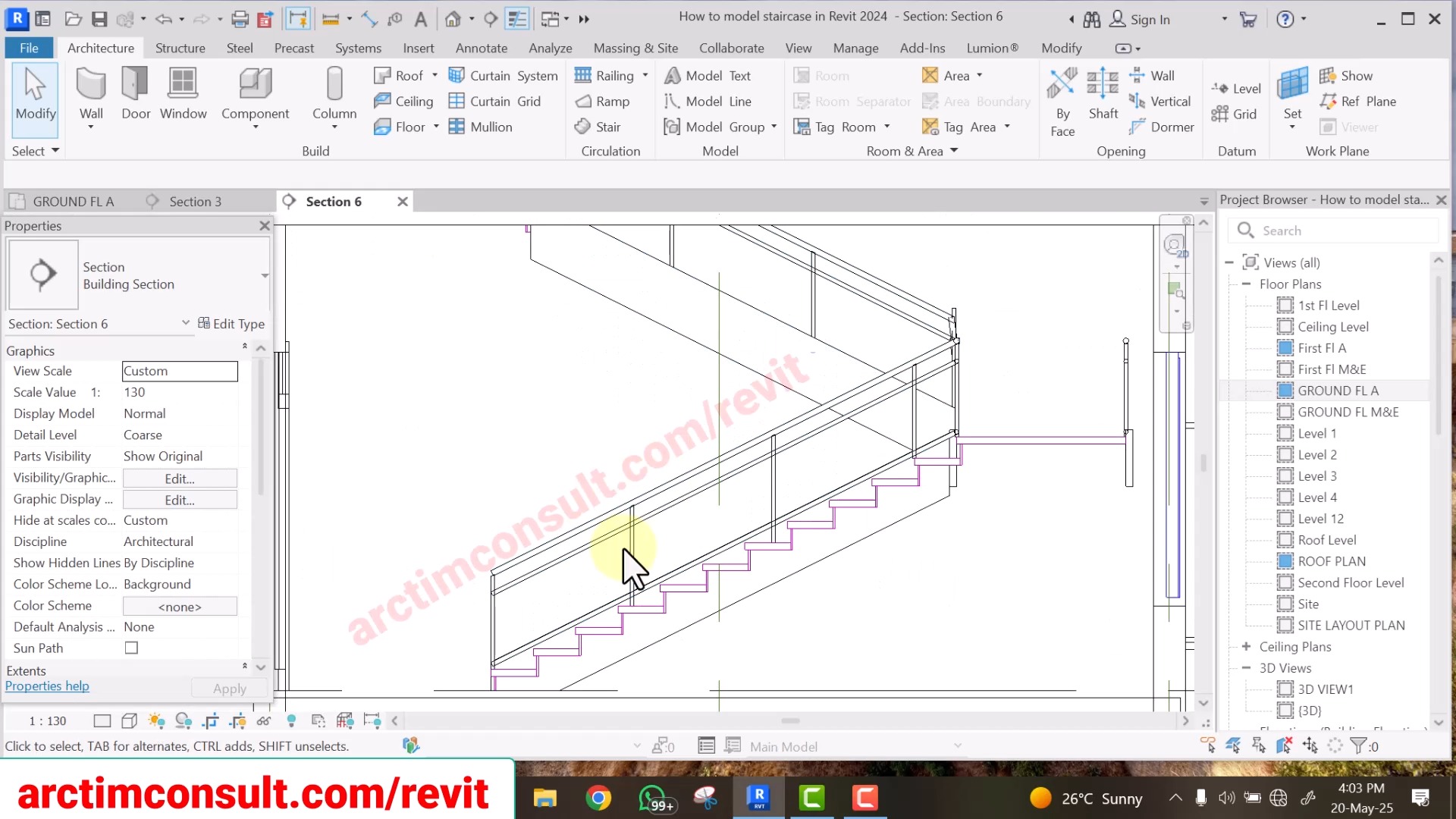
Task: Show the work plane
Action: (x=1345, y=75)
